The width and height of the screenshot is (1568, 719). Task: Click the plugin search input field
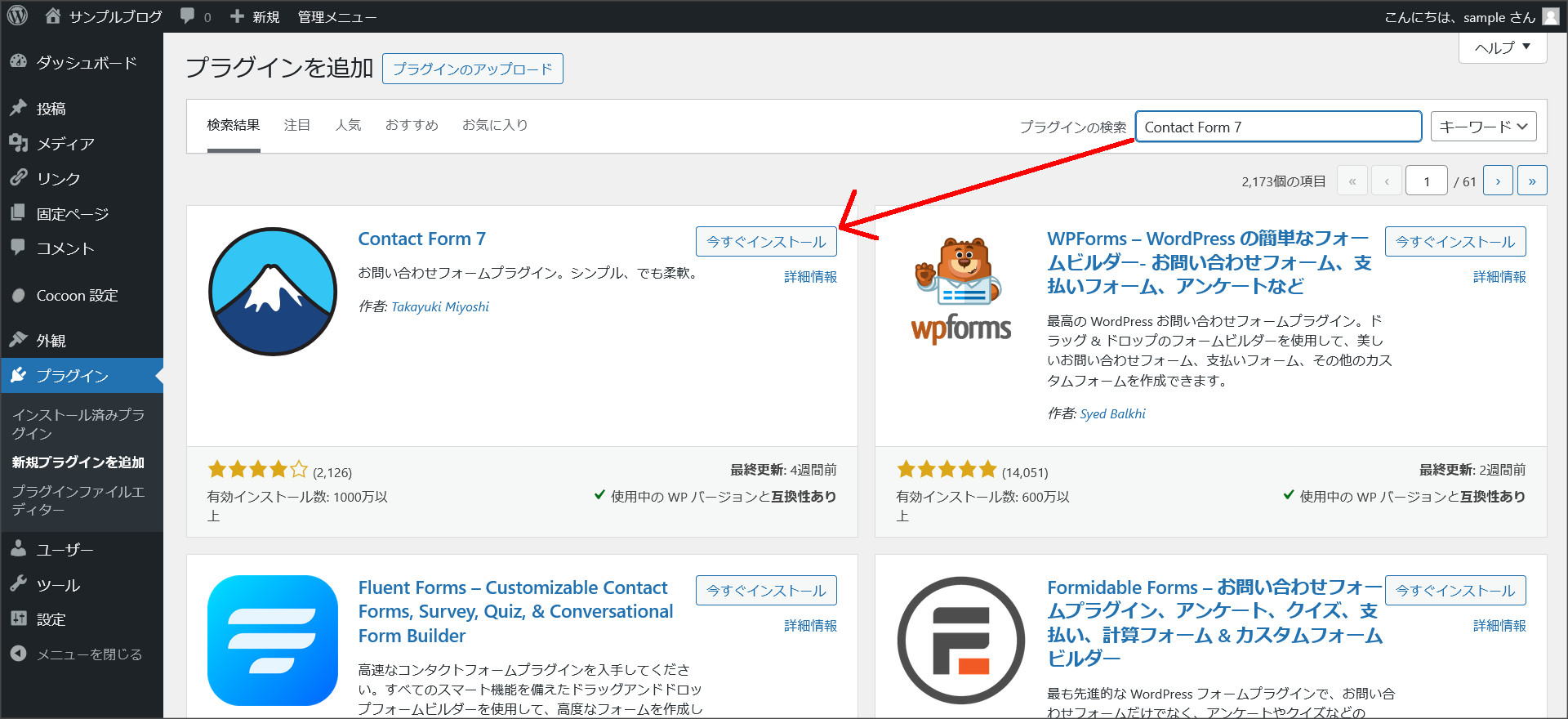pyautogui.click(x=1278, y=127)
